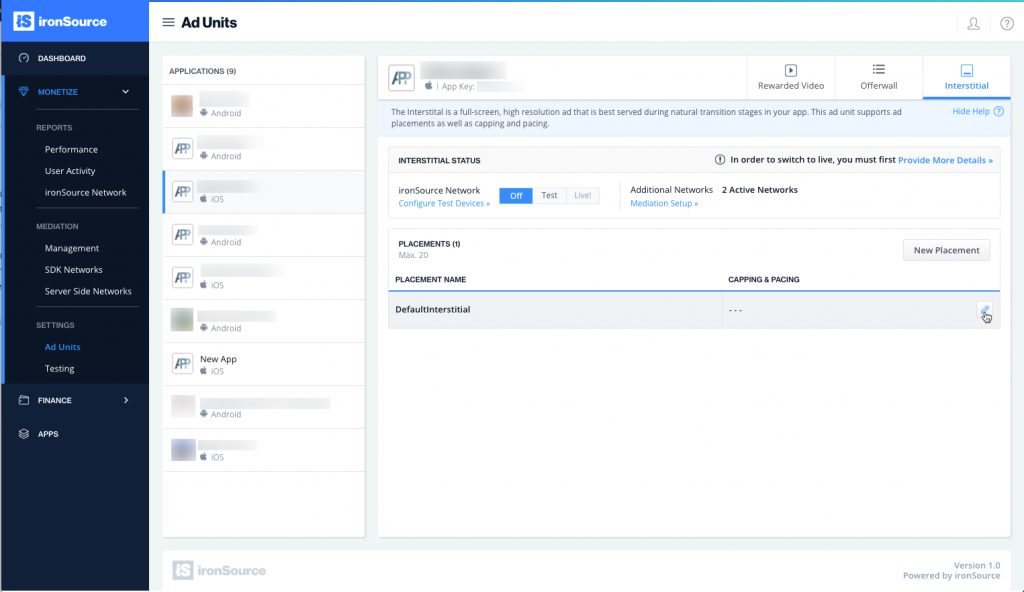Click the PLACEMENT NAME column header
This screenshot has width=1024, height=592.
click(x=430, y=279)
